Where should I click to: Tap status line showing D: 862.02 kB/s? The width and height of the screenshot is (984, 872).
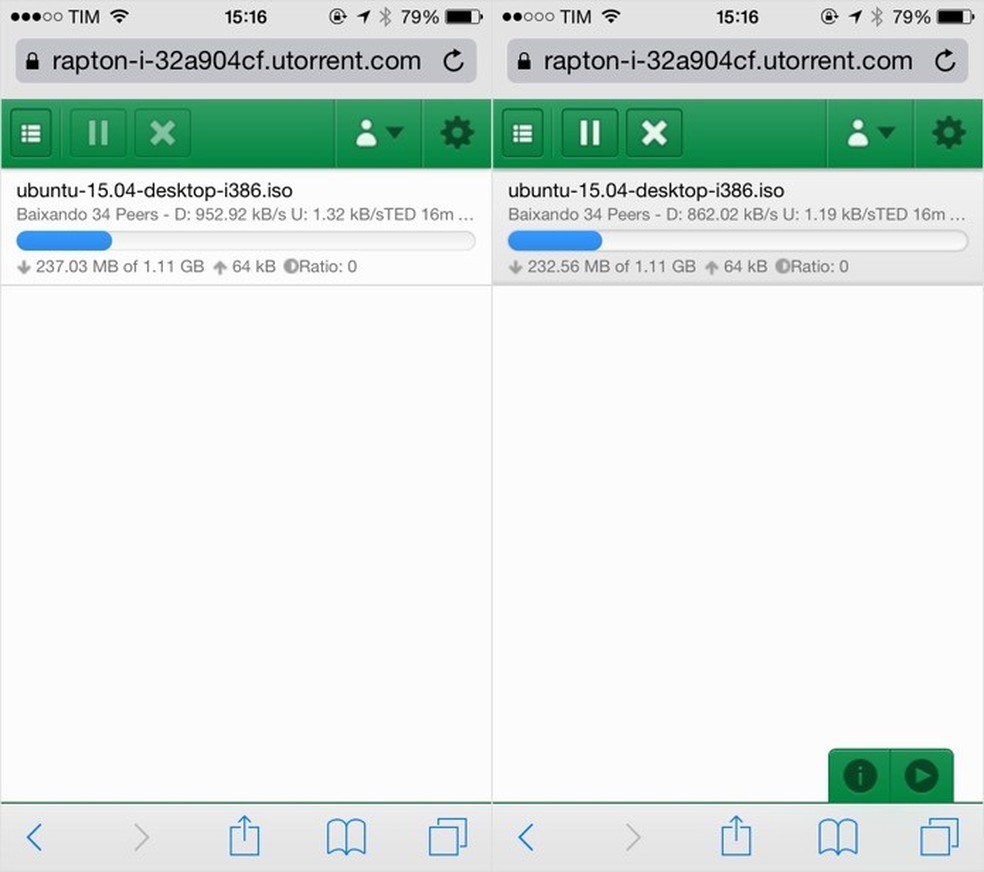coord(737,215)
